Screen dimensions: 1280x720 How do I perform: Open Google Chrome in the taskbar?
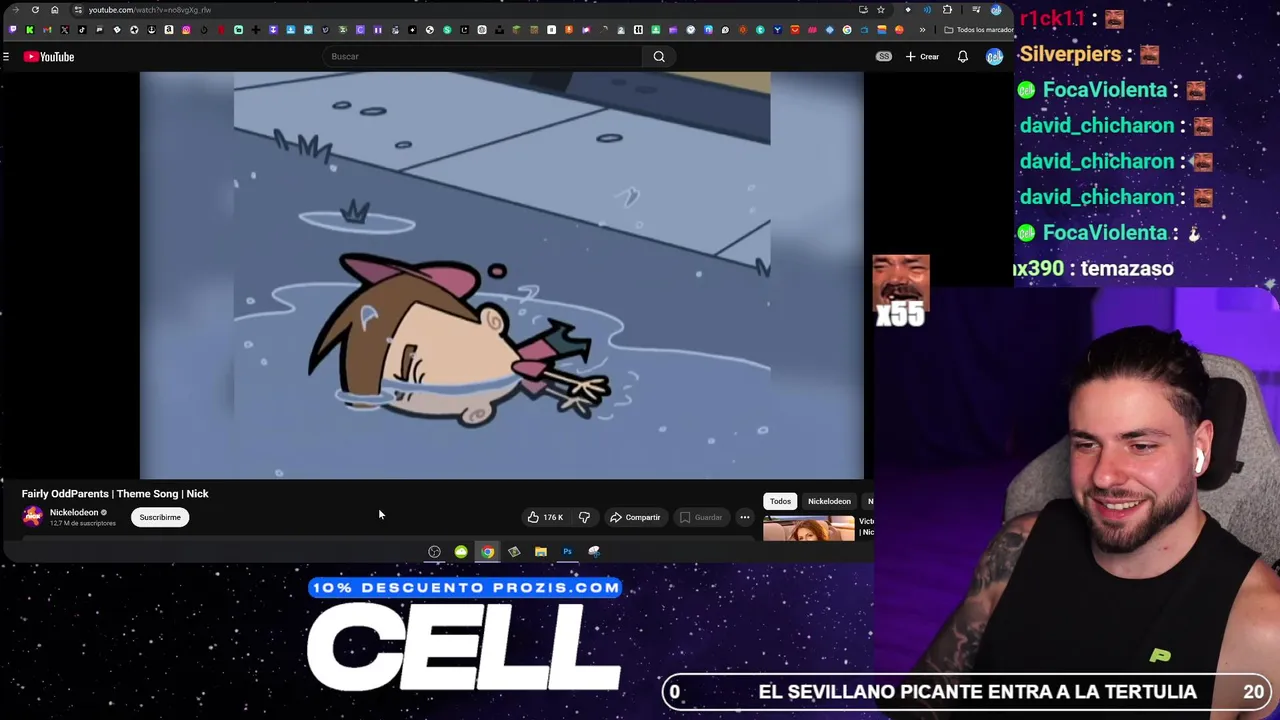point(487,551)
